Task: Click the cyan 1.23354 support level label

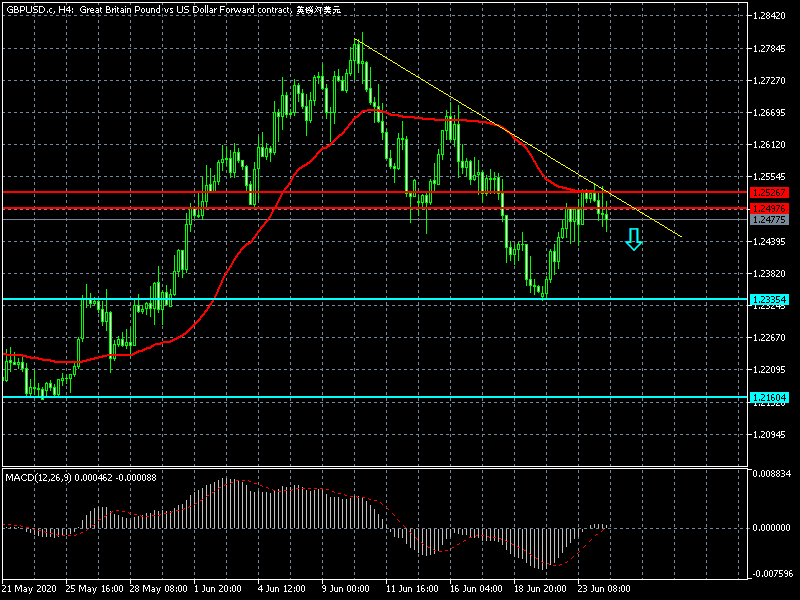Action: 770,299
